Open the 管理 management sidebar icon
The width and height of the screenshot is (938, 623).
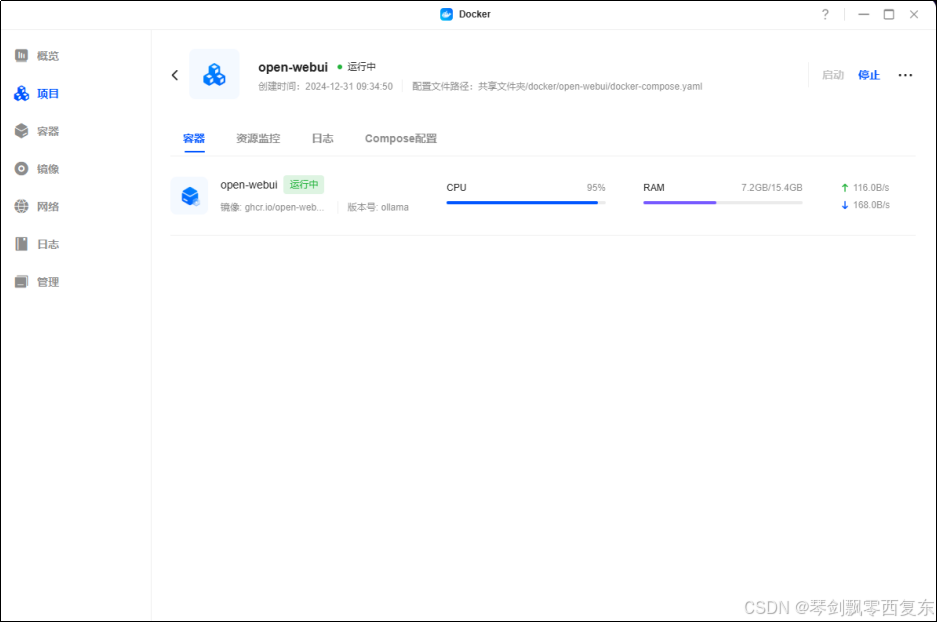click(22, 282)
